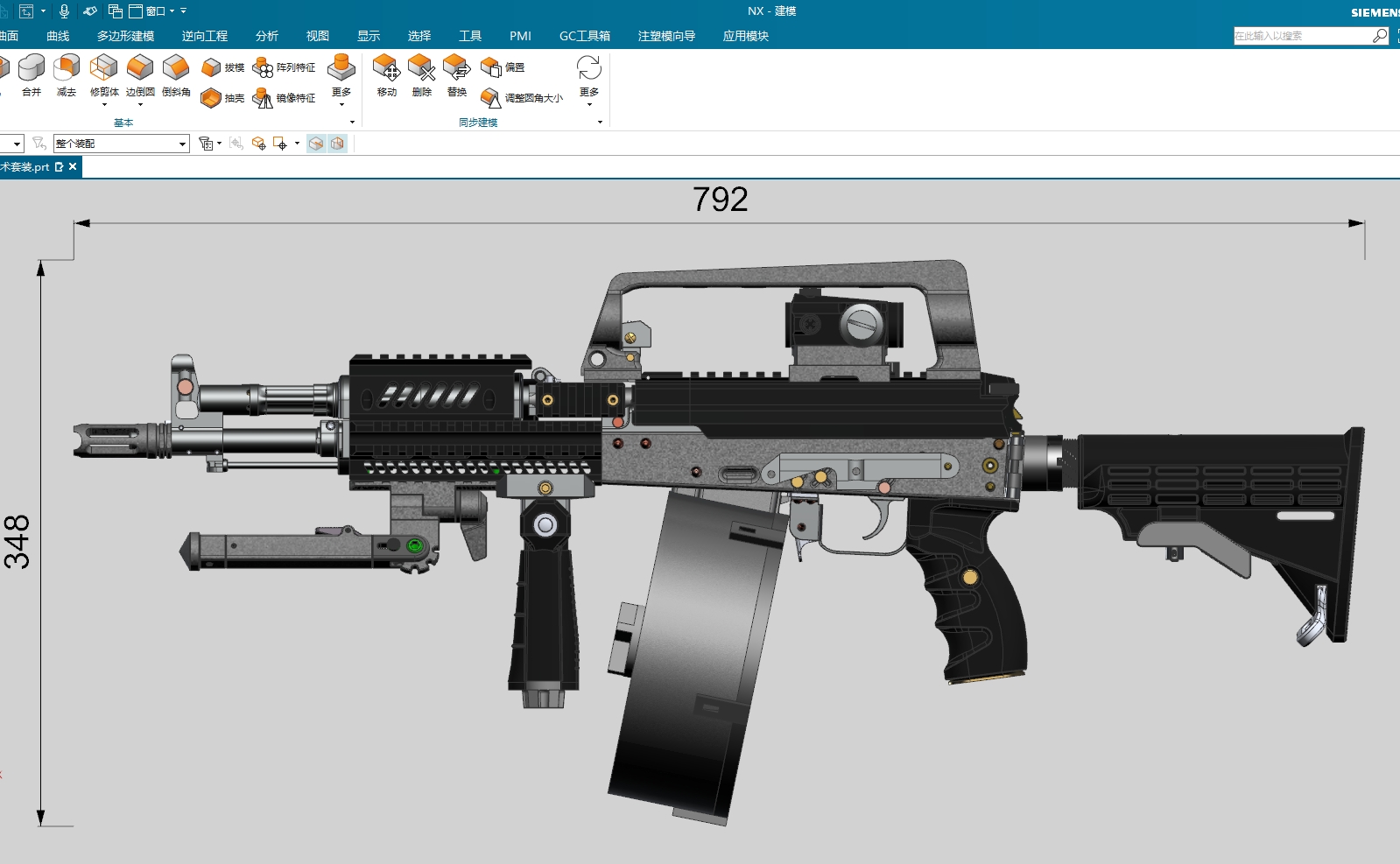Click the view reorient icon in title bar
Image resolution: width=1400 pixels, height=864 pixels.
pos(26,11)
